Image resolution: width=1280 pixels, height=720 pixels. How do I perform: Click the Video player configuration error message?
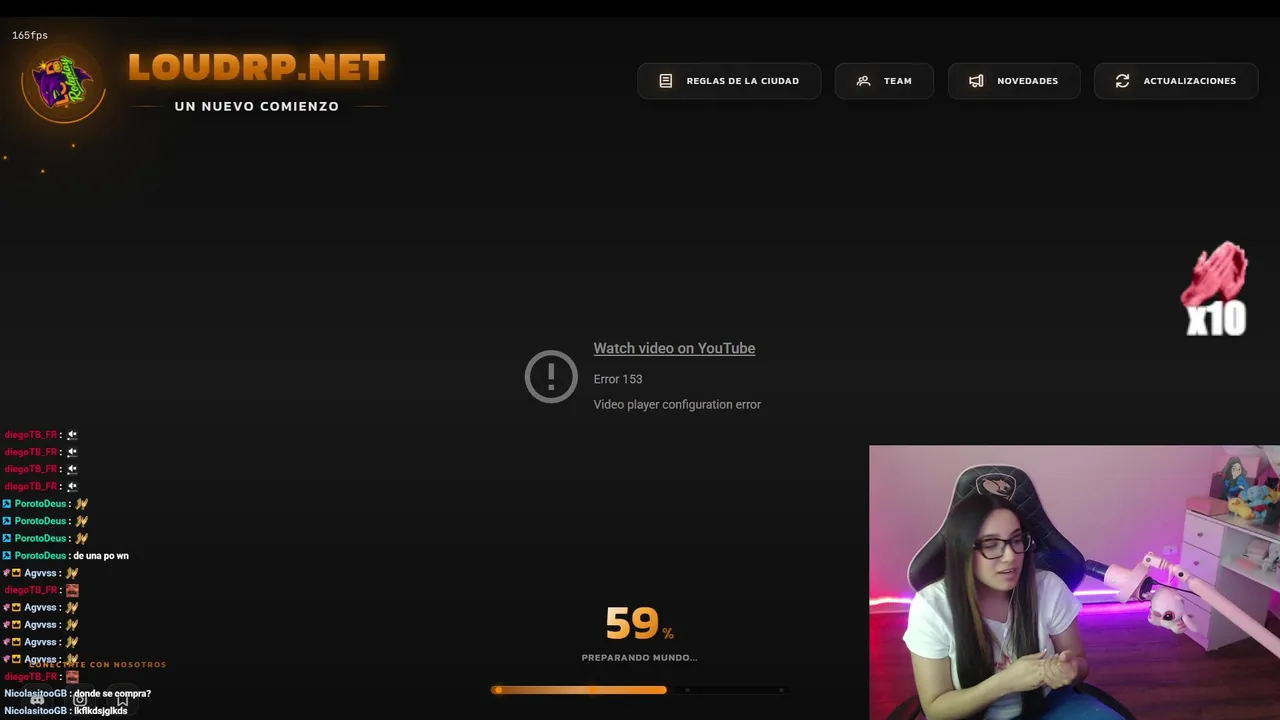[677, 404]
